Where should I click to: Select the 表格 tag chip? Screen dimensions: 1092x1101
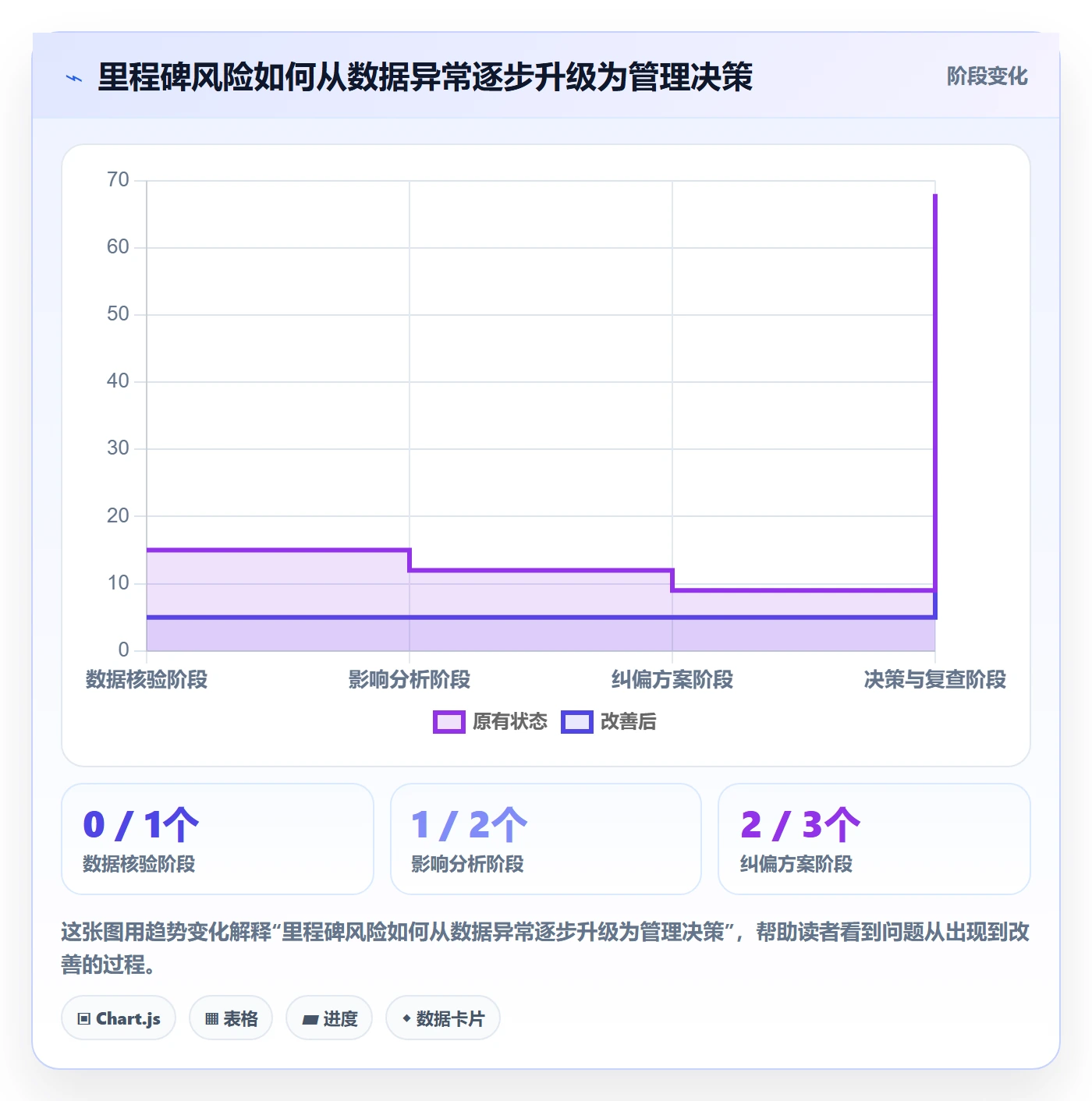[x=231, y=1018]
